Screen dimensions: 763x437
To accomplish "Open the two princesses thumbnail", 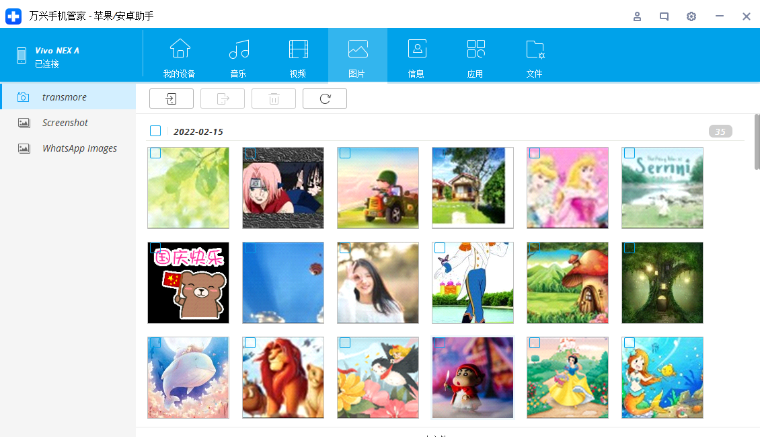I will point(567,188).
